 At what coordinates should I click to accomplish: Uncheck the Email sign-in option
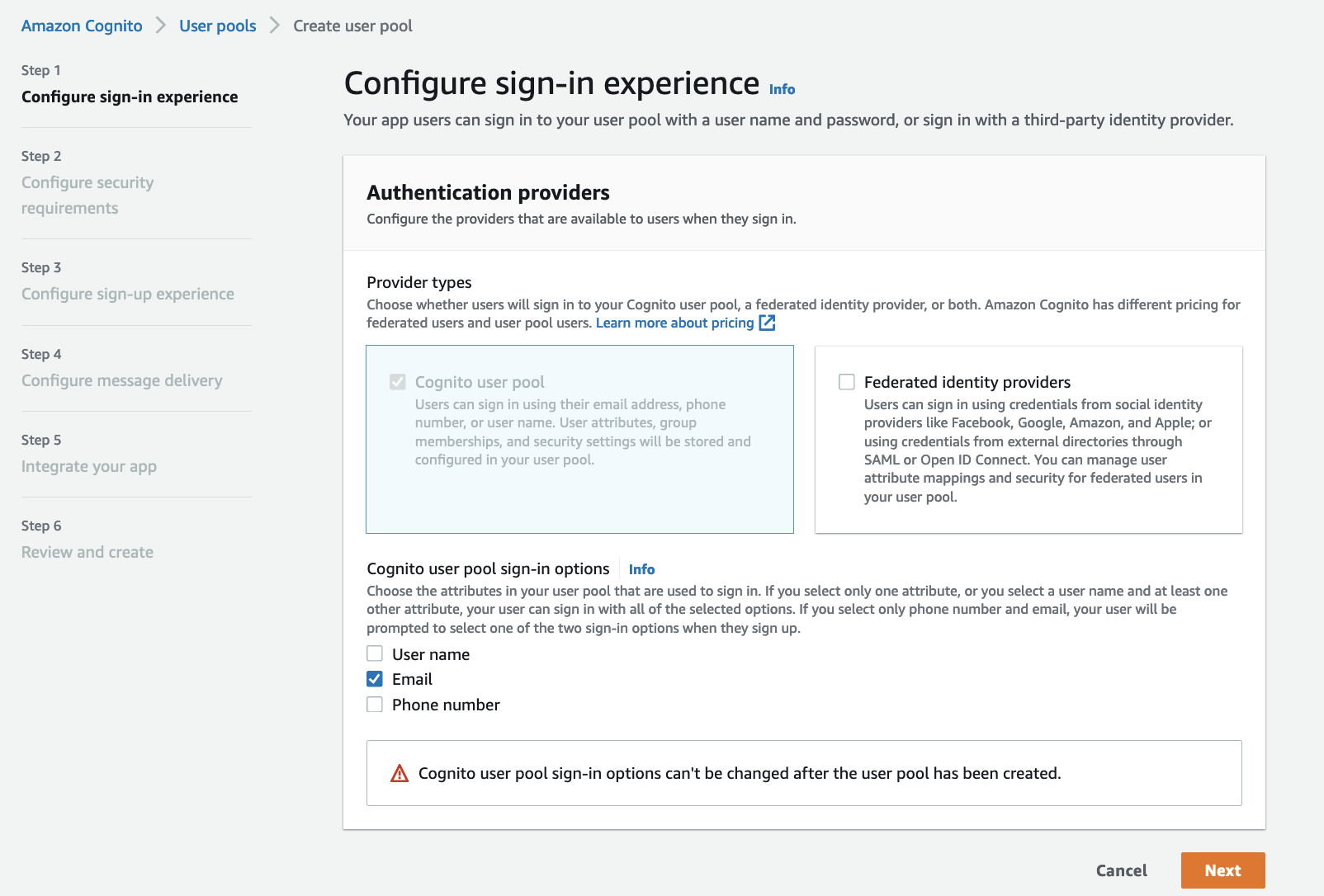click(375, 679)
